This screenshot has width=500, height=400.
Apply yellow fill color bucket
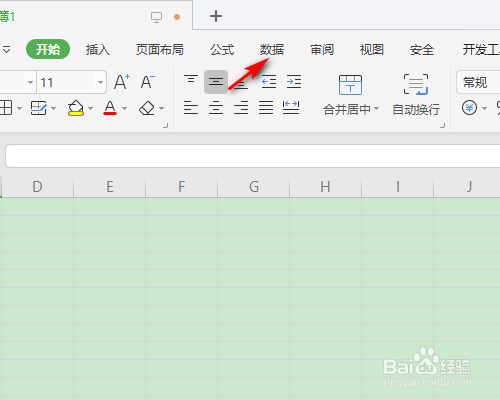coord(76,108)
